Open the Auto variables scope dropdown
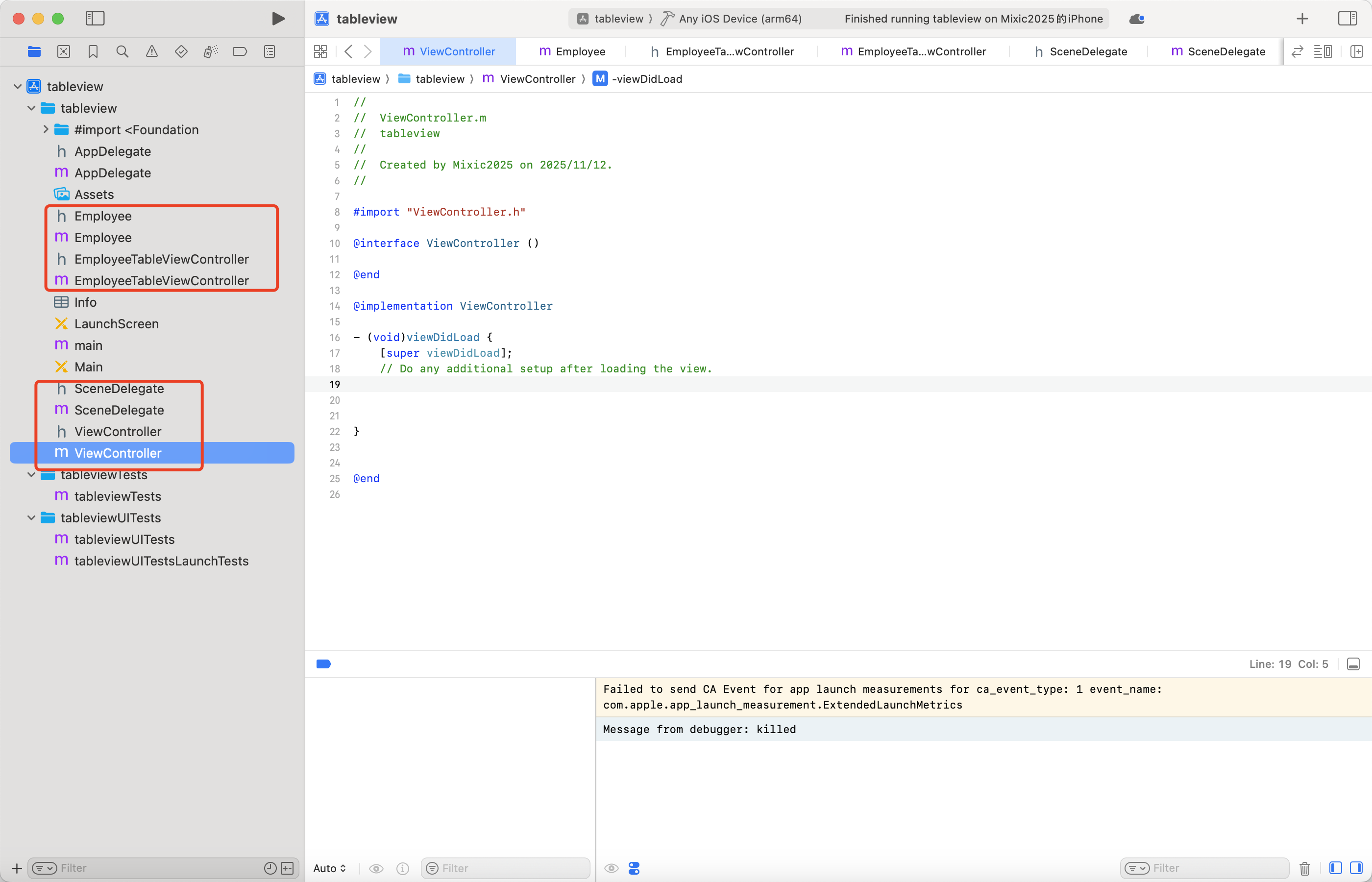Image resolution: width=1372 pixels, height=882 pixels. click(330, 868)
